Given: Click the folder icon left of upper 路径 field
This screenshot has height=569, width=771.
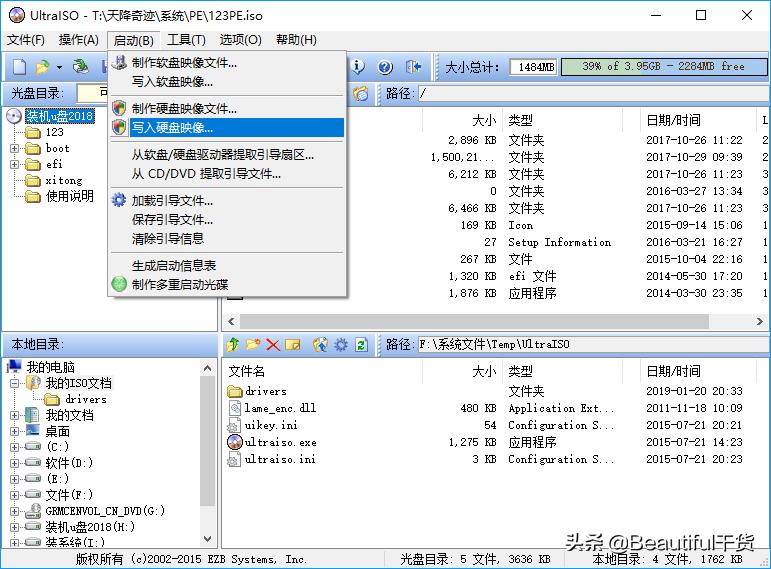Looking at the screenshot, I should tap(361, 93).
